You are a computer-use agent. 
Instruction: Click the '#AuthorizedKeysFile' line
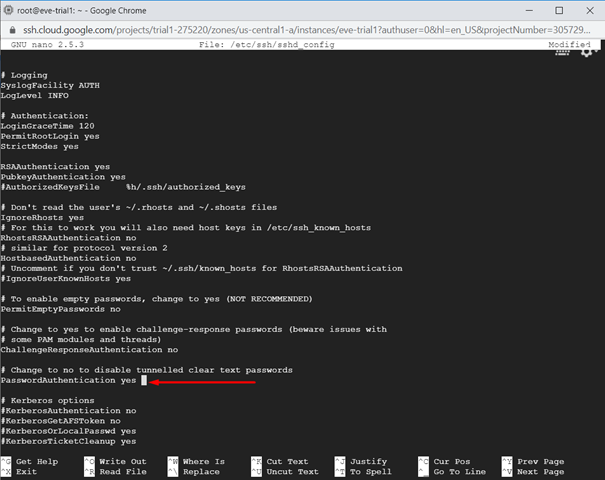(123, 187)
